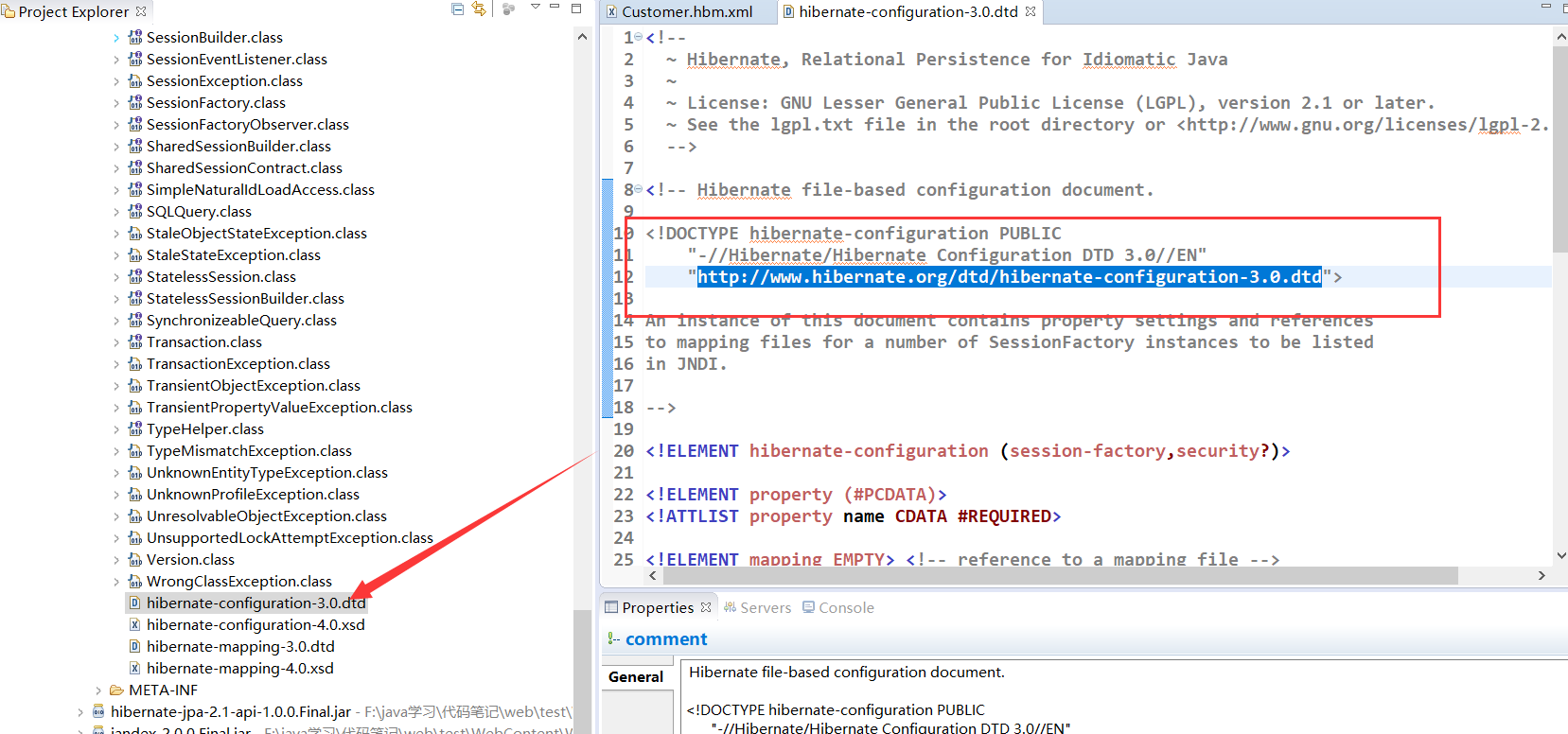Expand Transaction.class tree arrow
Screen dimensions: 1568x734
coord(116,342)
